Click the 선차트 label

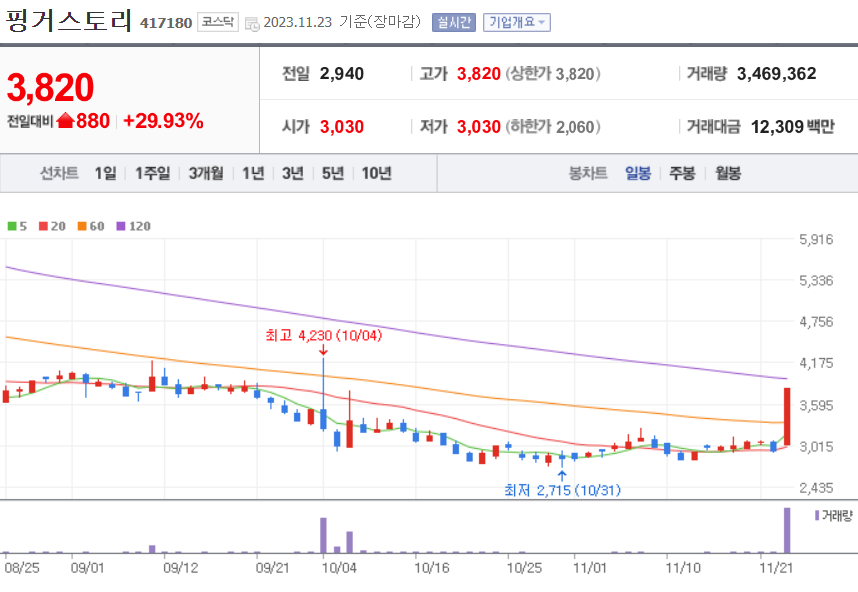(59, 173)
